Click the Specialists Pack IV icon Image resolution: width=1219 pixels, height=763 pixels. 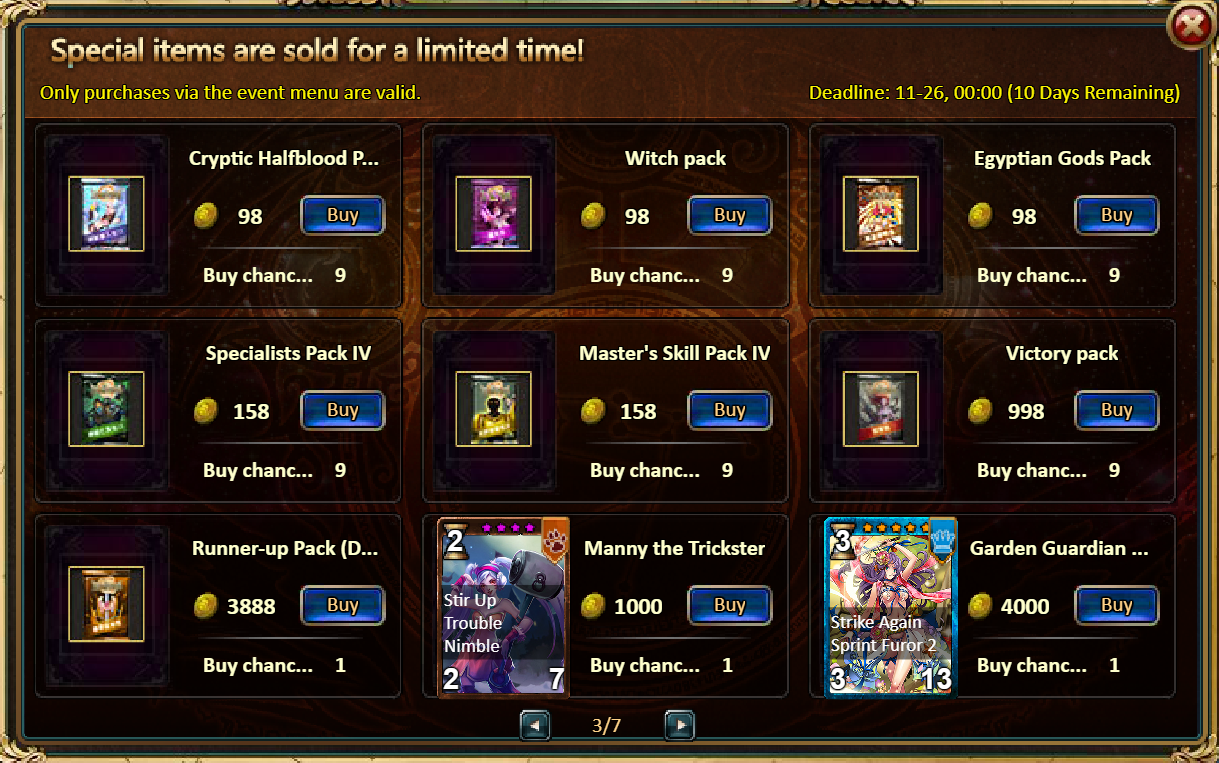coord(106,409)
